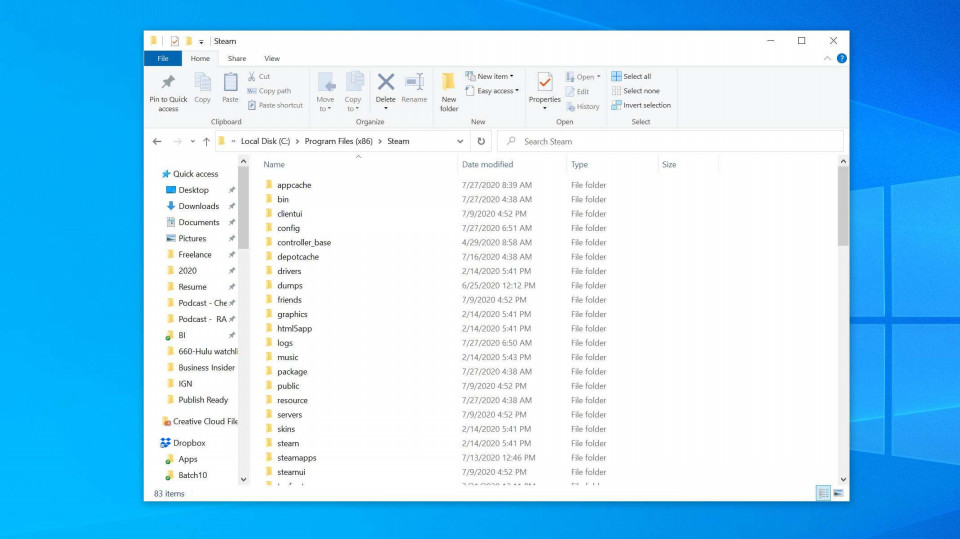Switch to the Share ribbon tab
The height and width of the screenshot is (539, 960).
point(237,58)
